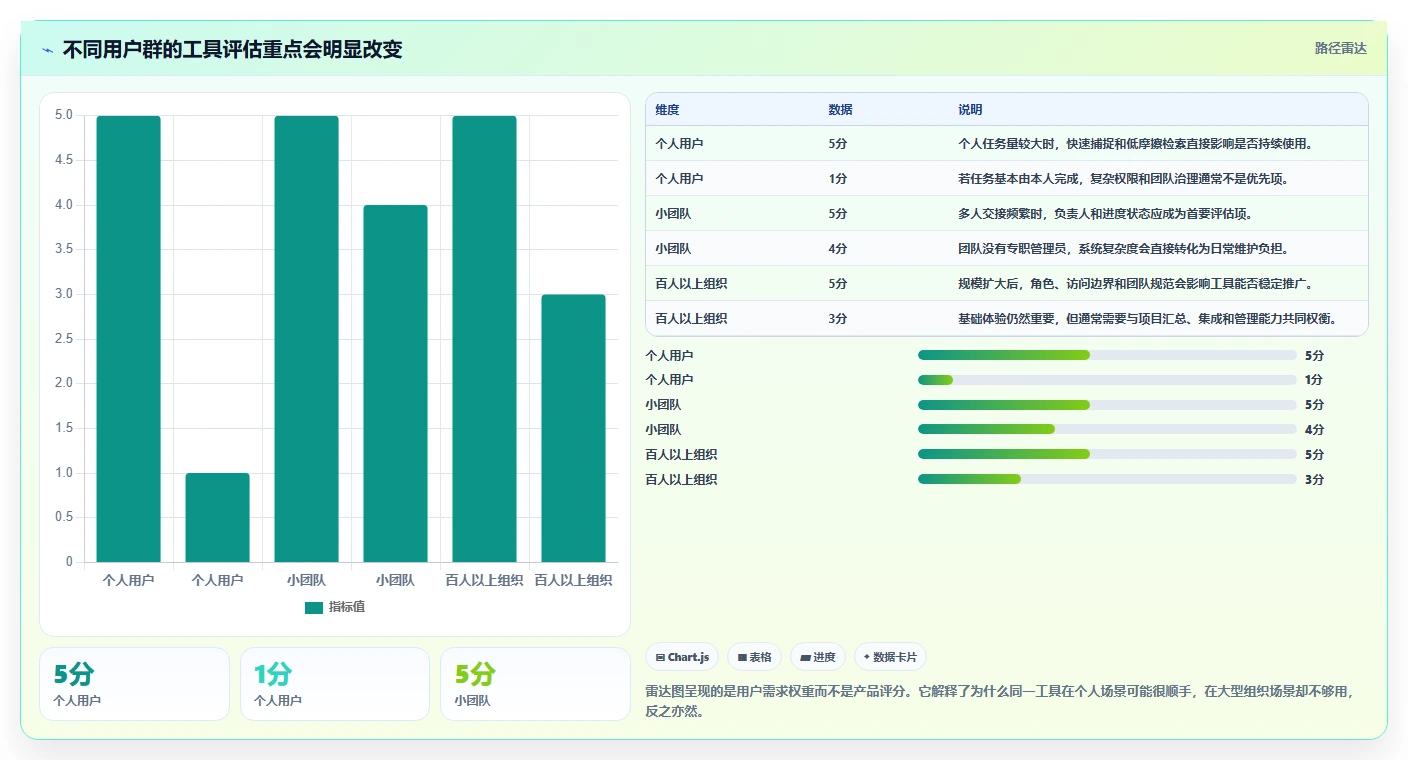Image resolution: width=1408 pixels, height=760 pixels.
Task: Select the title 不同用户群的工具评估重点会明显改变
Action: point(232,49)
